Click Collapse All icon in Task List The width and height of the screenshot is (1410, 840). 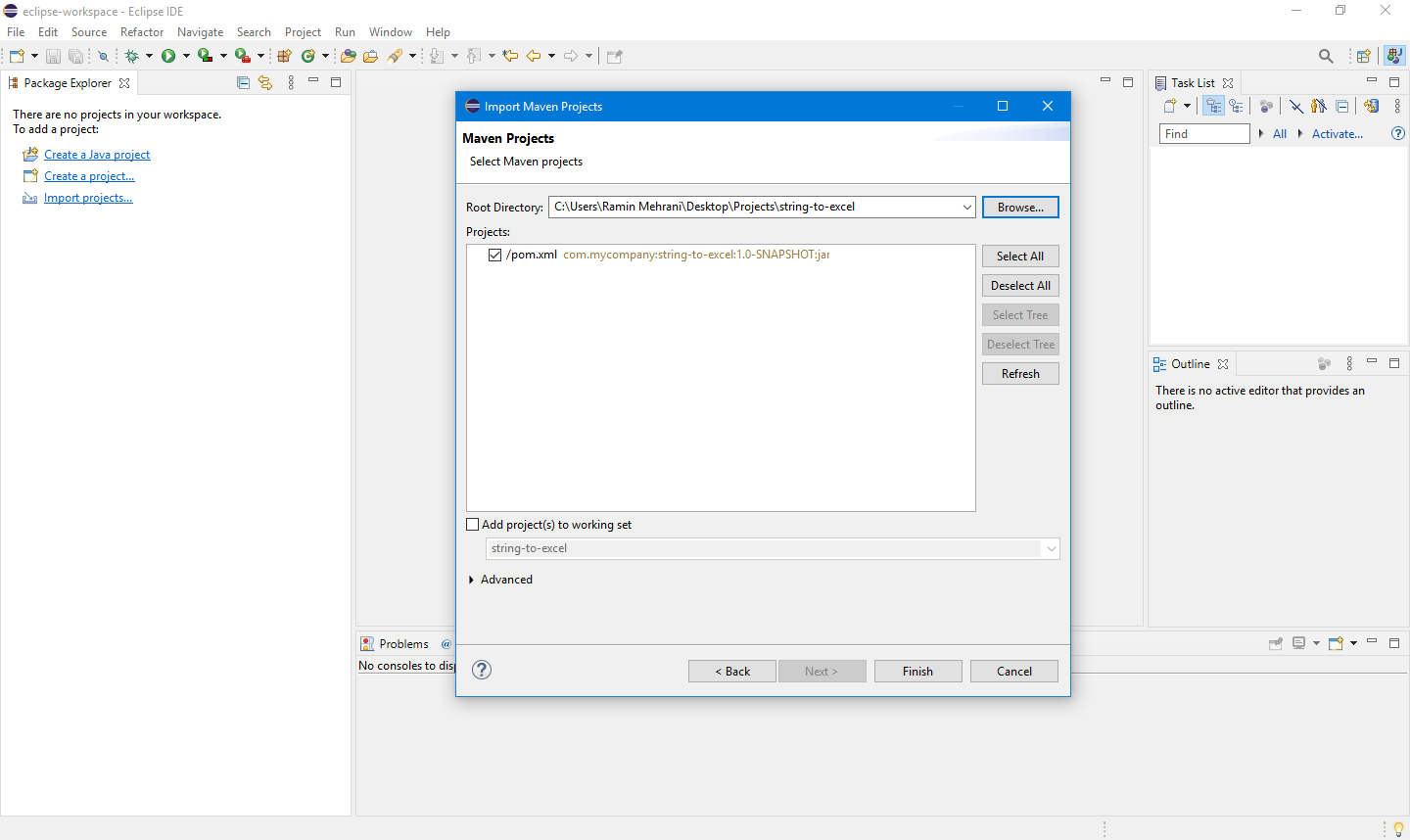[1342, 106]
